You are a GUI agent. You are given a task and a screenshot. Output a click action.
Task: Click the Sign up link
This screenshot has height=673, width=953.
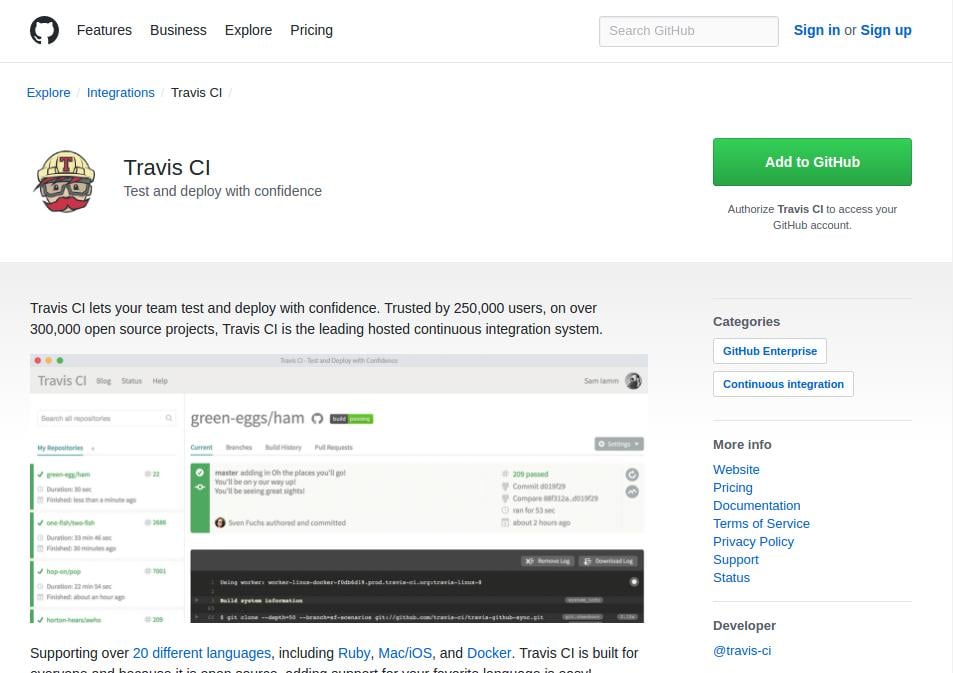886,30
